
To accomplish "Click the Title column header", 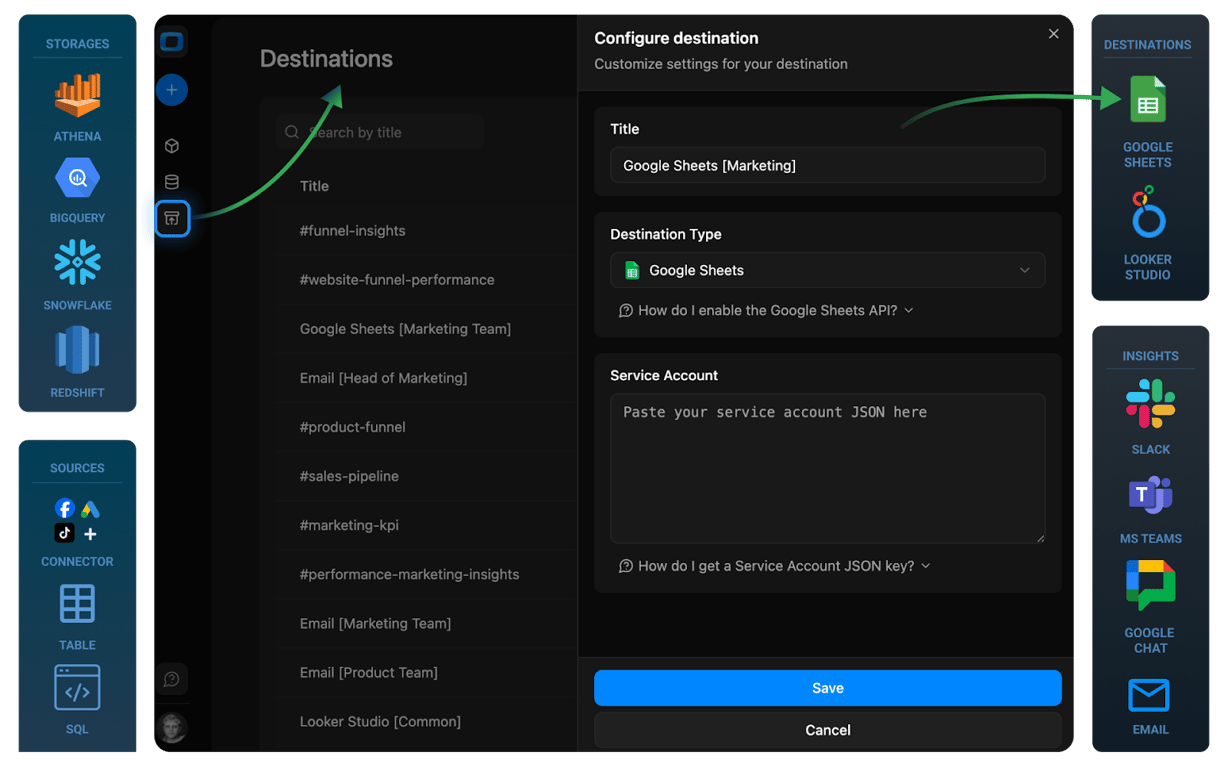I will (x=314, y=186).
